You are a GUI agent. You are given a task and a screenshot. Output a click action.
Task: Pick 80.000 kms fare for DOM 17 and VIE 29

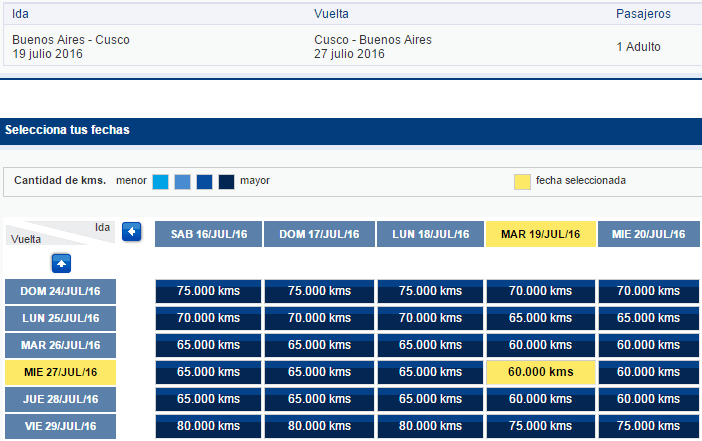[319, 426]
